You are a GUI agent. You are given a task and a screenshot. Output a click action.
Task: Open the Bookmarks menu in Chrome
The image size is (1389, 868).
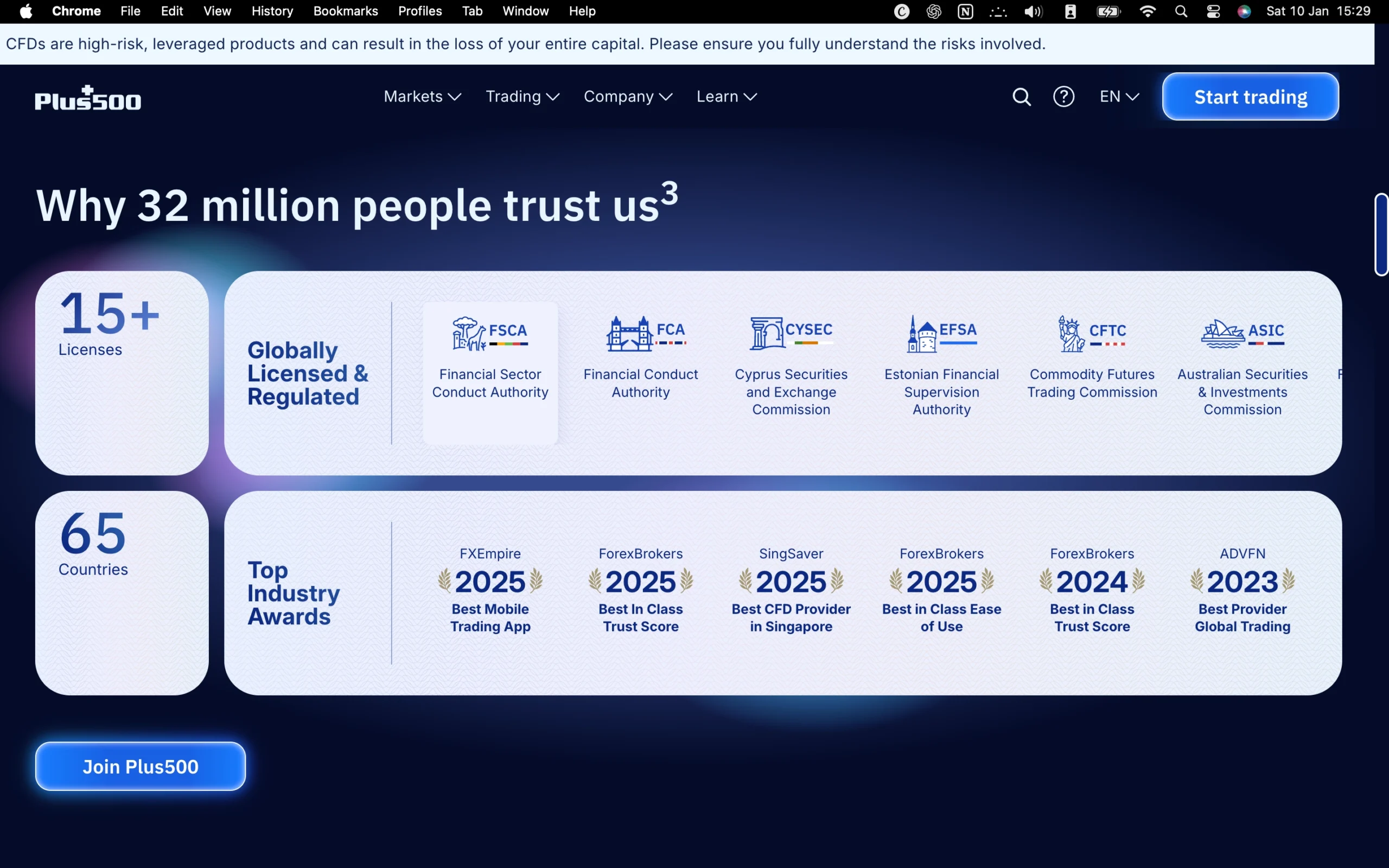pos(345,11)
